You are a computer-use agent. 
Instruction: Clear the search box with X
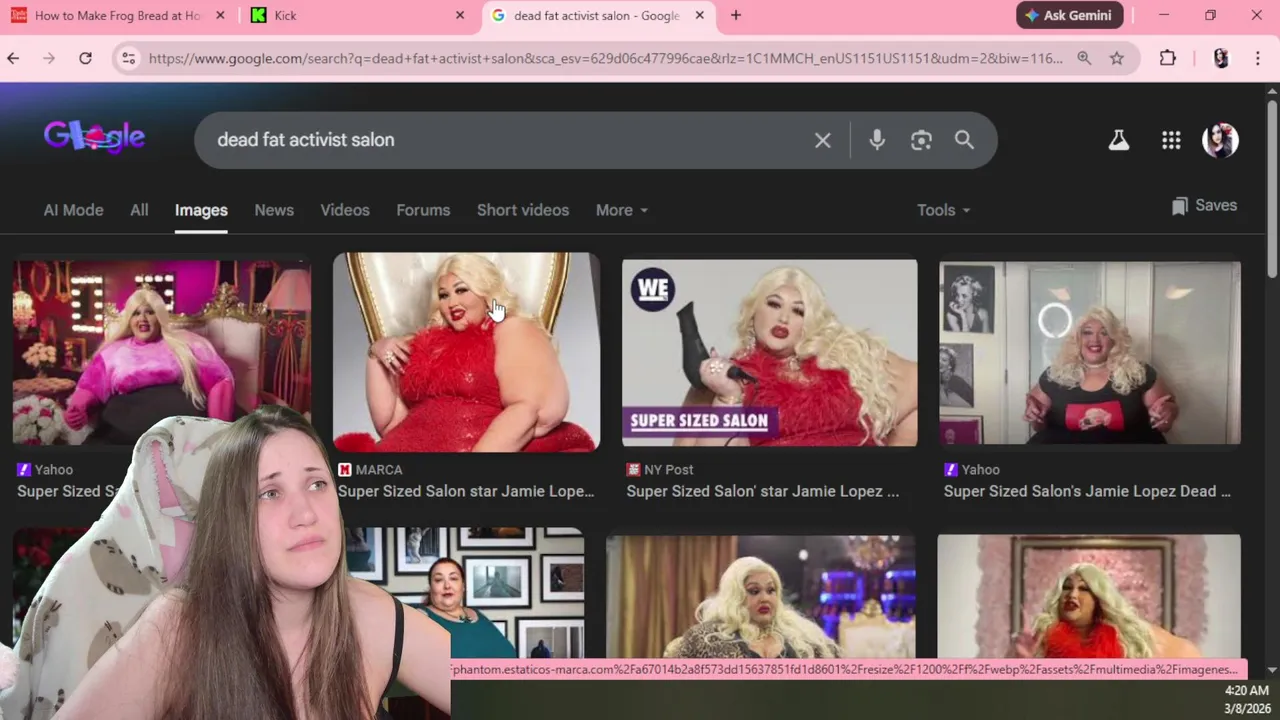point(823,140)
